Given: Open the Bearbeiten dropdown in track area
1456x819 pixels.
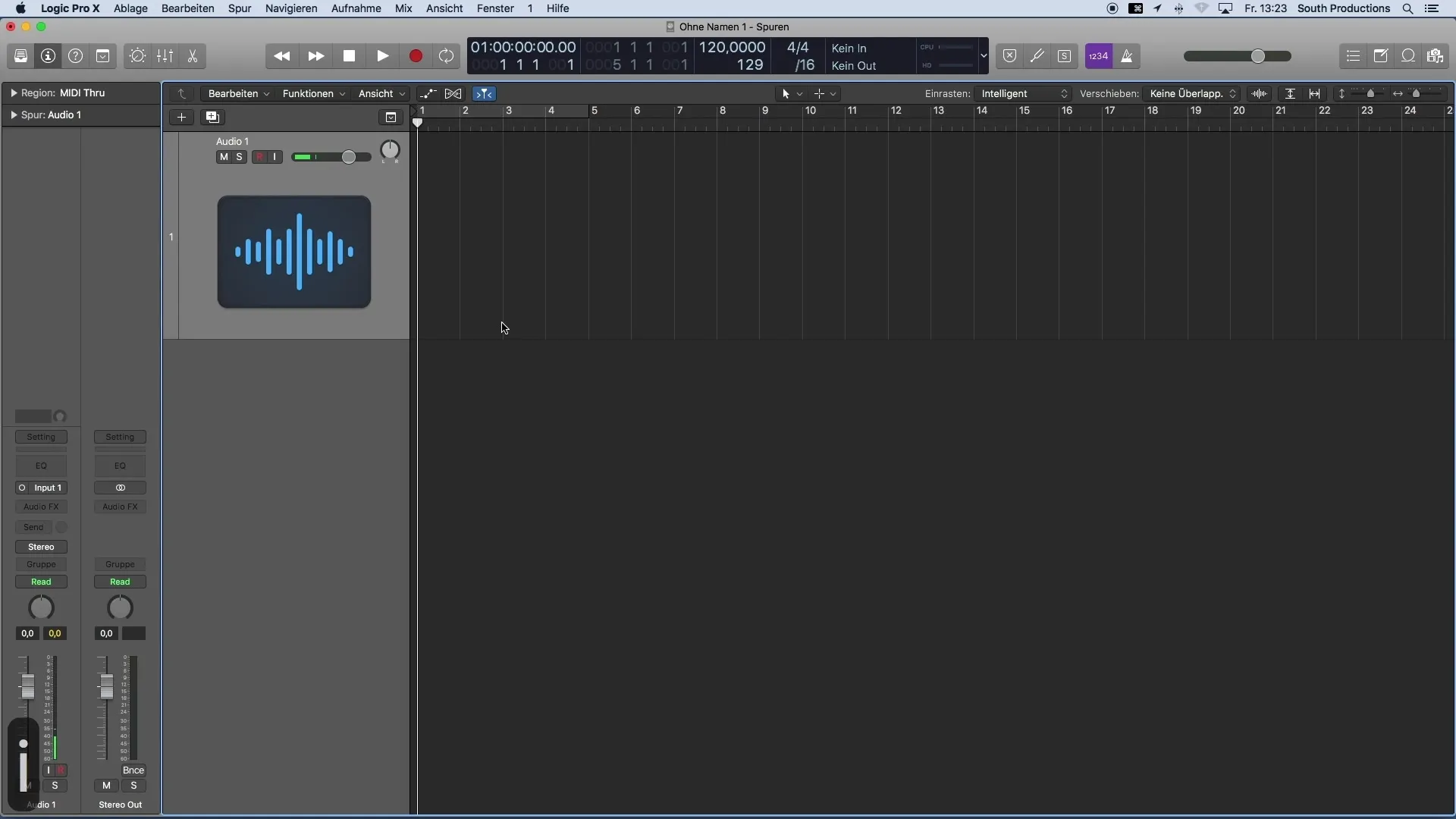Looking at the screenshot, I should 239,93.
